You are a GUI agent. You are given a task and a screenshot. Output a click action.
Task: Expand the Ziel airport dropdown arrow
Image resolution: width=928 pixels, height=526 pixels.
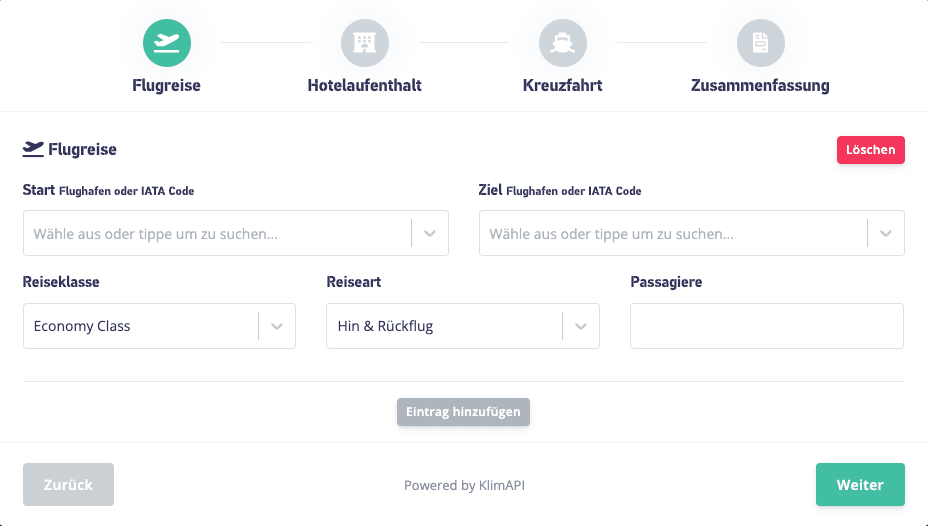click(x=885, y=234)
